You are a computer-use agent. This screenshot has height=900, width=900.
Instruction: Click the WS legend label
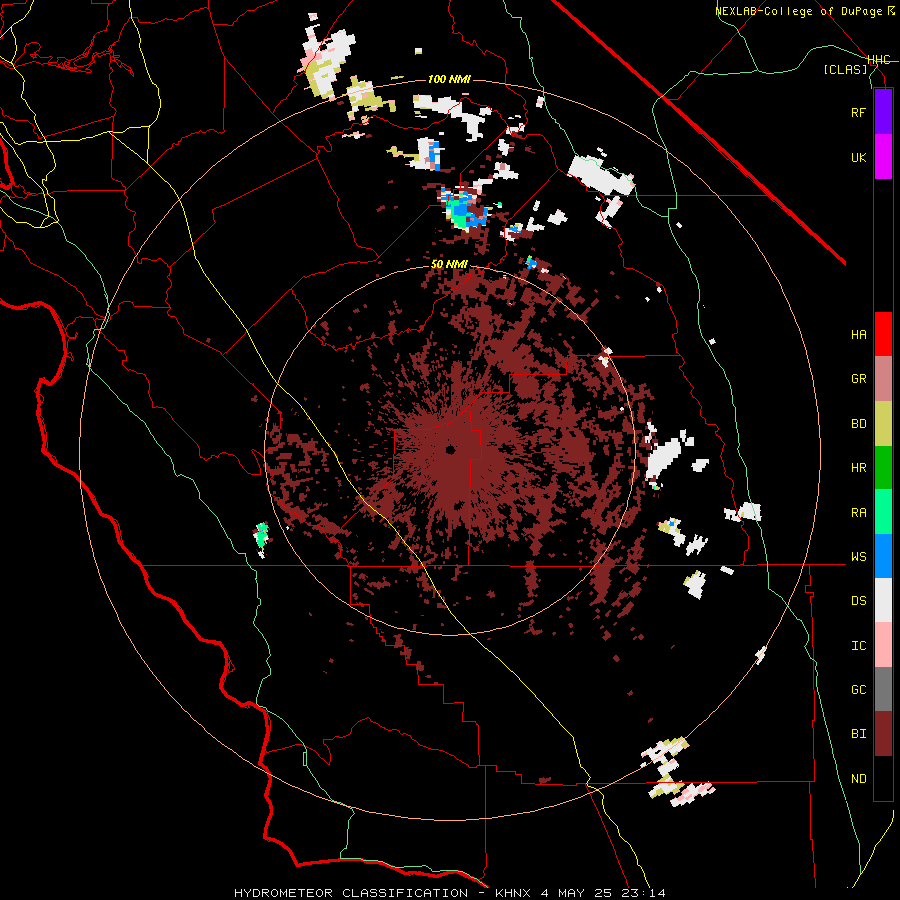[858, 557]
